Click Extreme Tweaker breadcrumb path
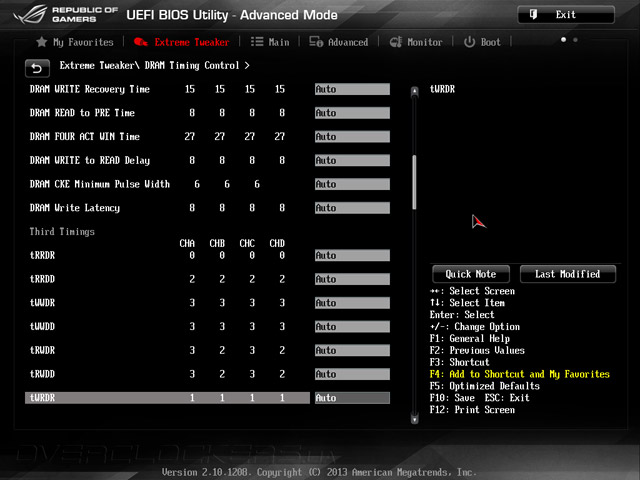This screenshot has width=640, height=480. point(154,66)
